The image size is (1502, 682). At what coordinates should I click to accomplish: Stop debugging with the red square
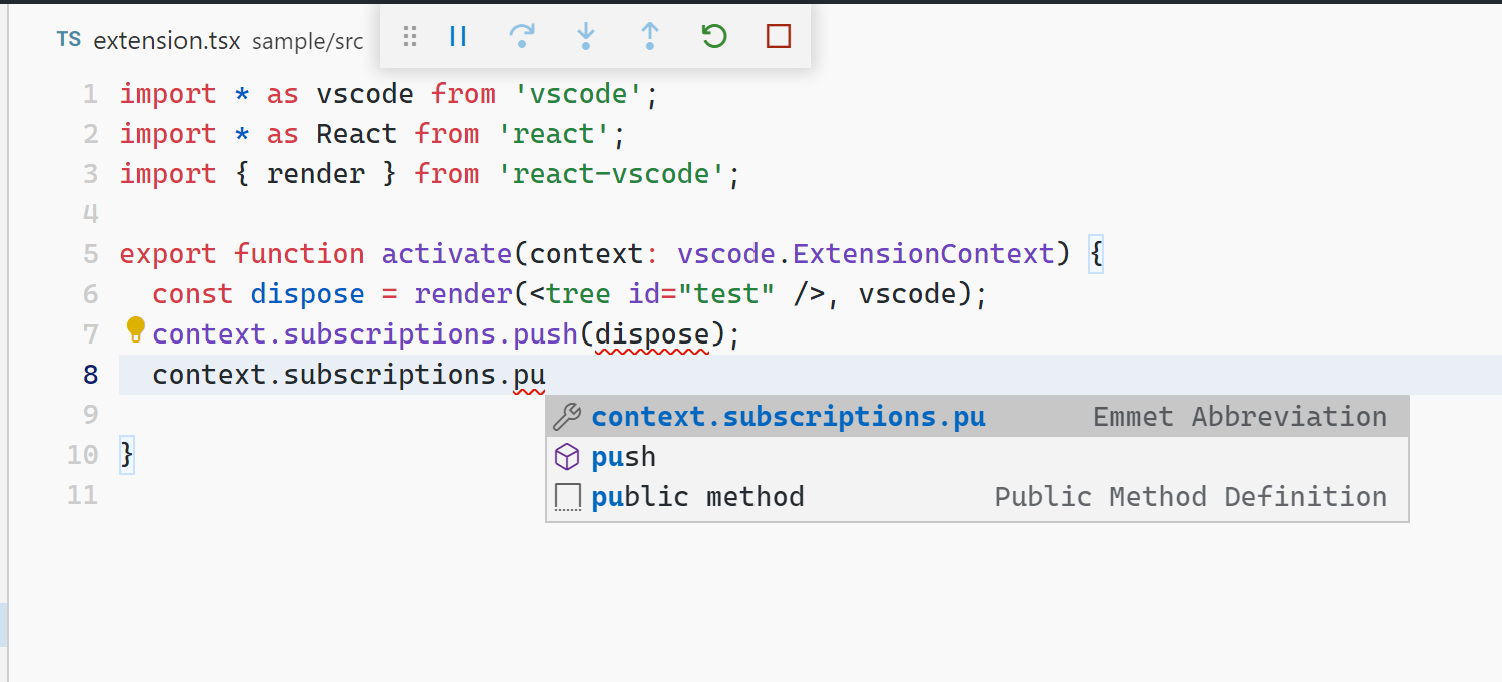(778, 37)
